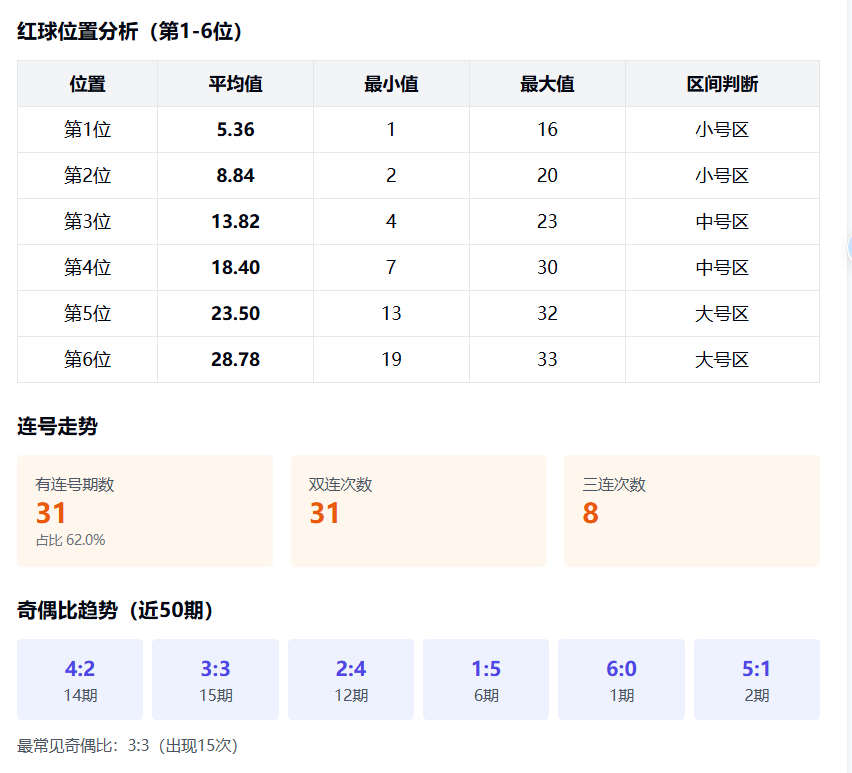Choose the 2:4 ratio tile
The width and height of the screenshot is (852, 773).
(351, 680)
